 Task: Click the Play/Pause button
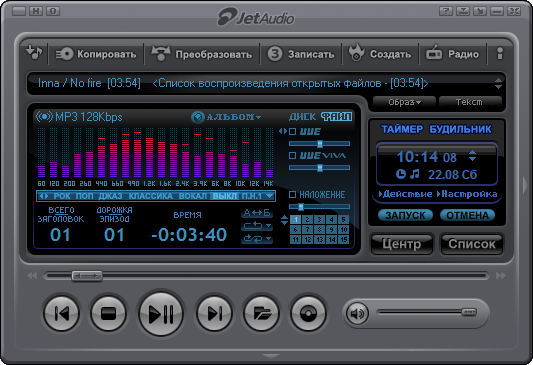click(x=161, y=313)
